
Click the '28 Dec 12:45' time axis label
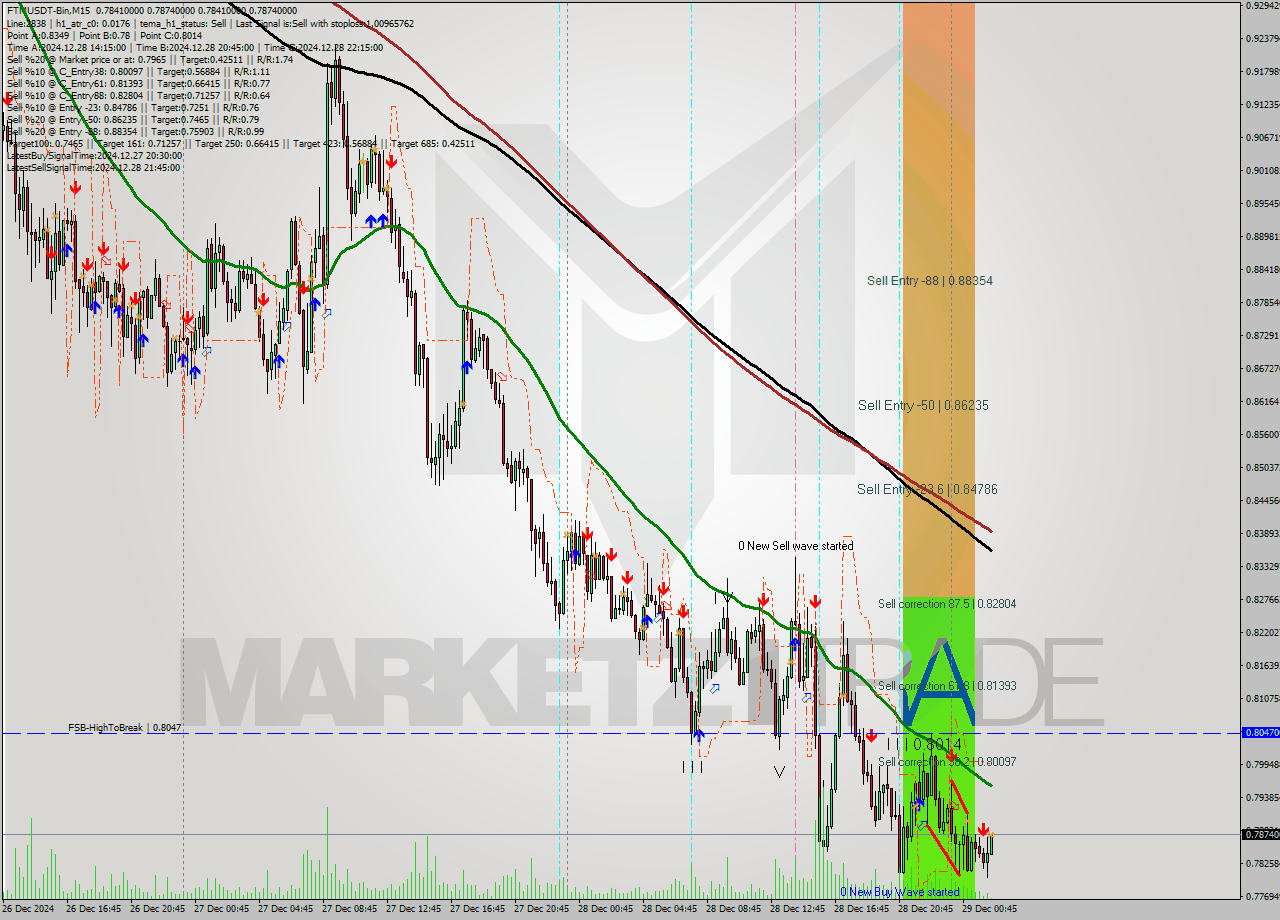[x=796, y=910]
